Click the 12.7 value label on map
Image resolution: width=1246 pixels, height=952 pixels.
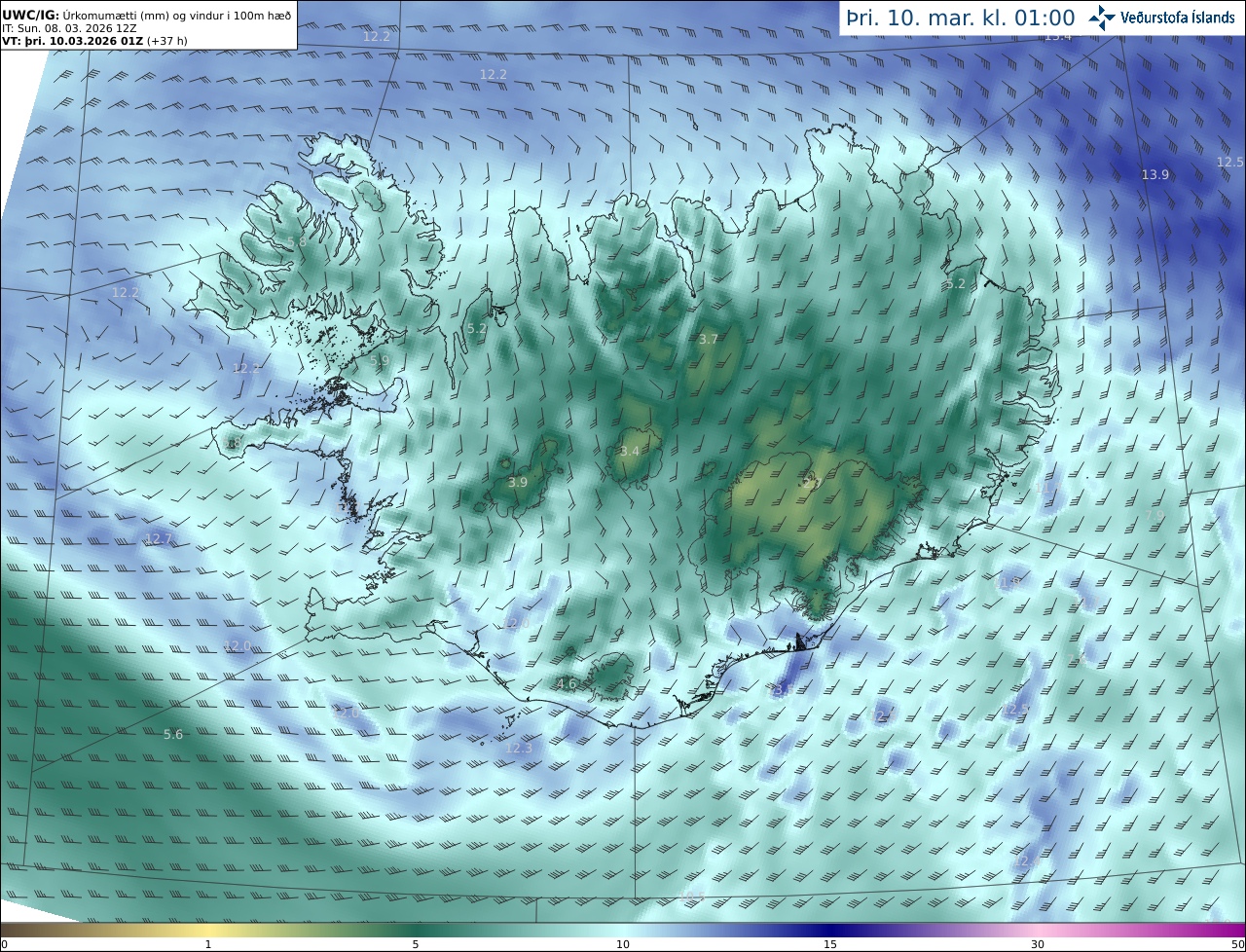(159, 538)
